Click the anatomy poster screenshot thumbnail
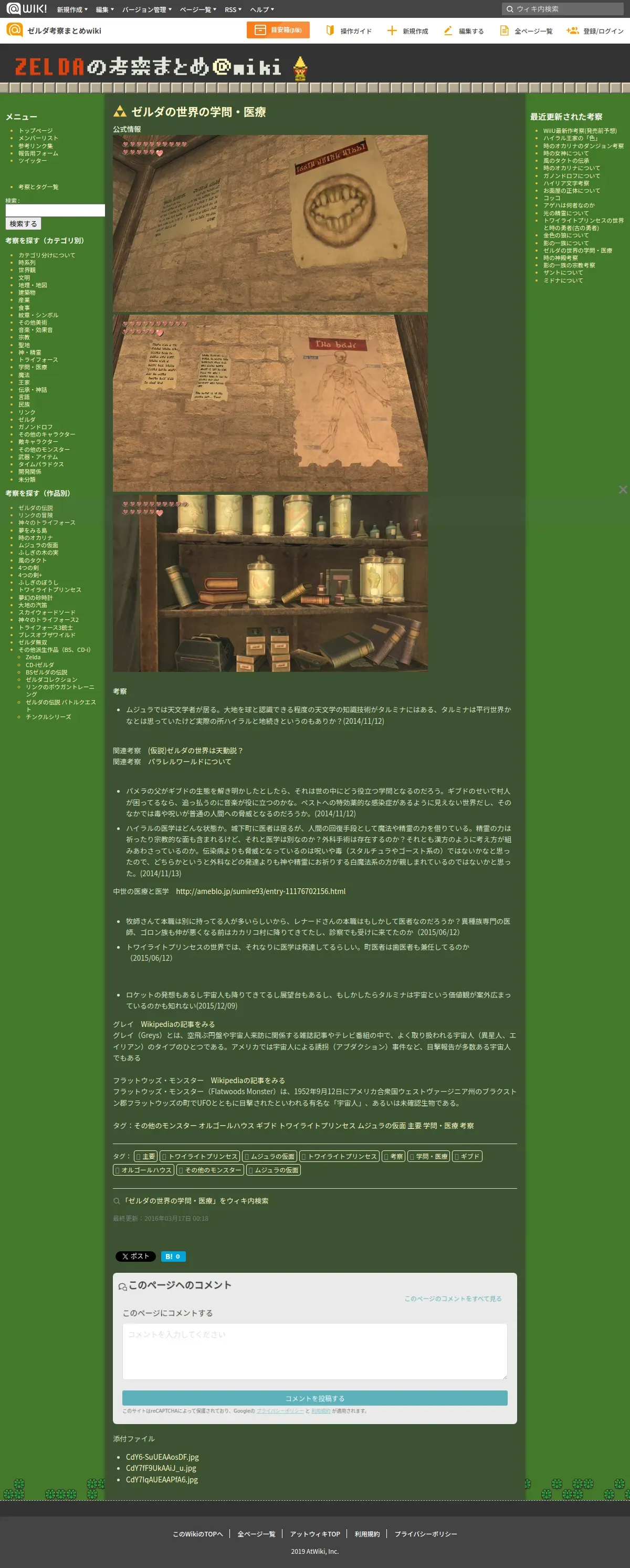The image size is (630, 1568). pos(270,403)
